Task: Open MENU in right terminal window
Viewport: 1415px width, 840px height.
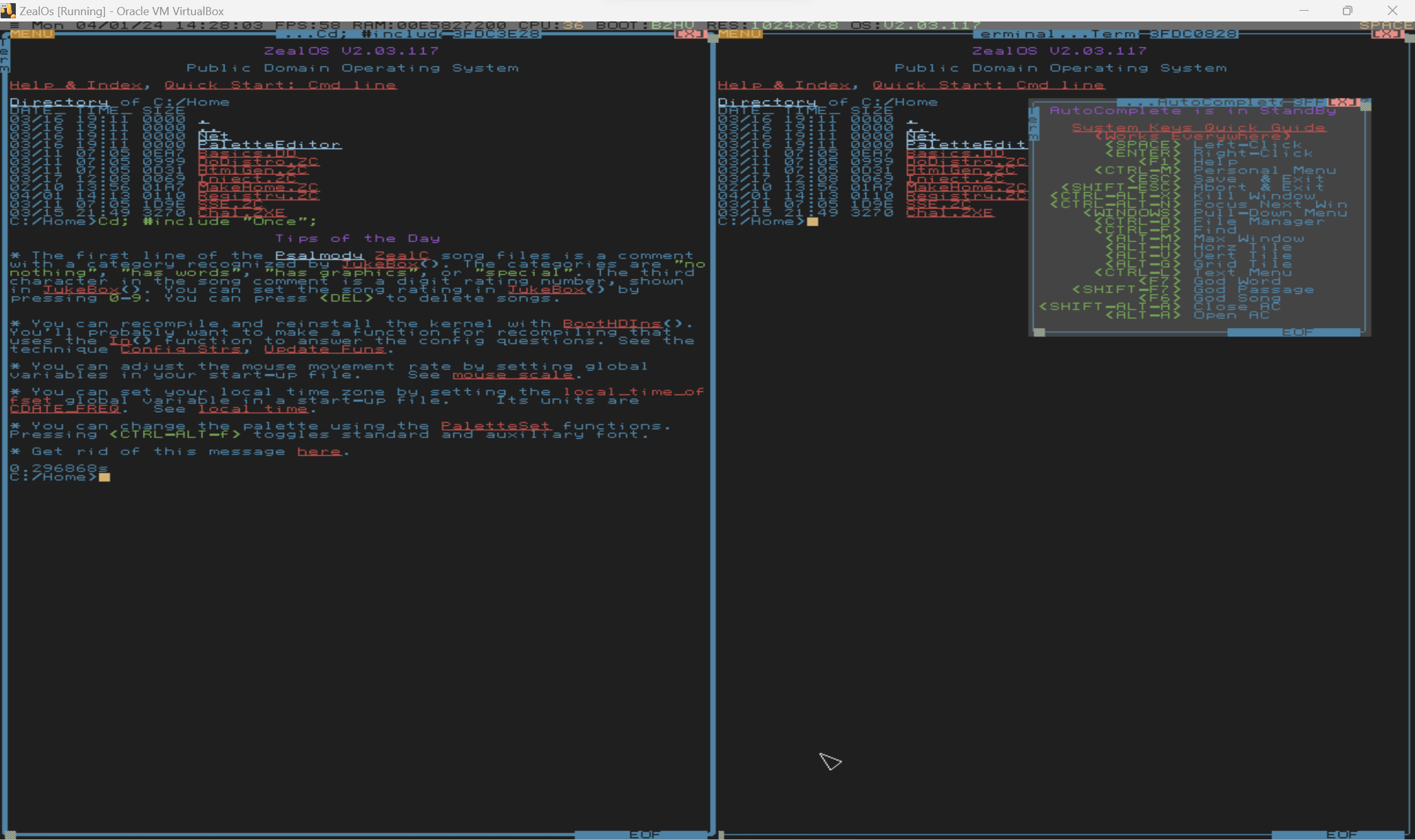Action: tap(740, 34)
